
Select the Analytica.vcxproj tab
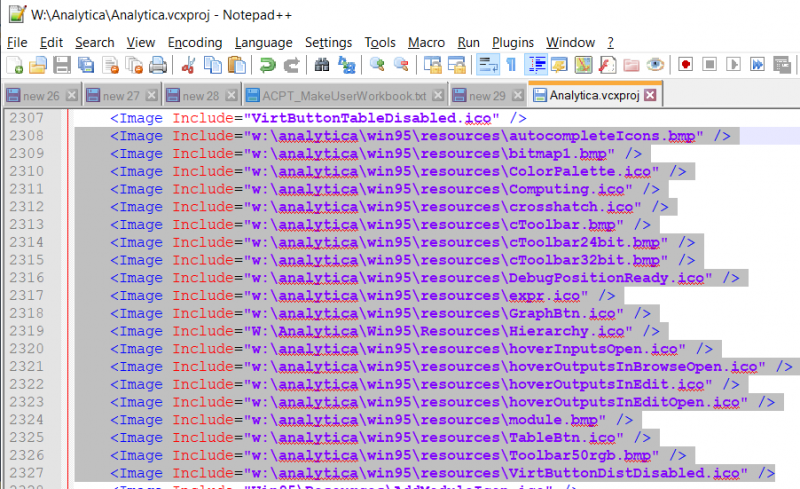click(x=594, y=95)
